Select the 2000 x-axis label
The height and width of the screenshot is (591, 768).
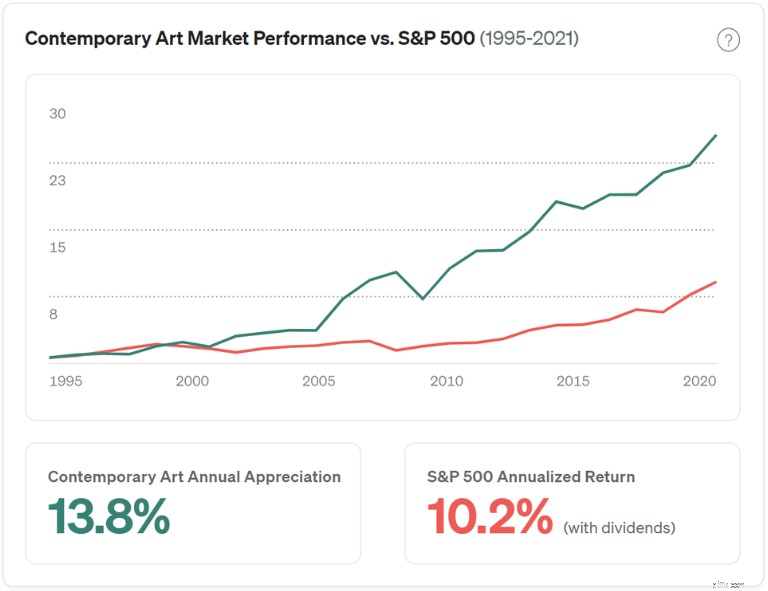tap(192, 381)
